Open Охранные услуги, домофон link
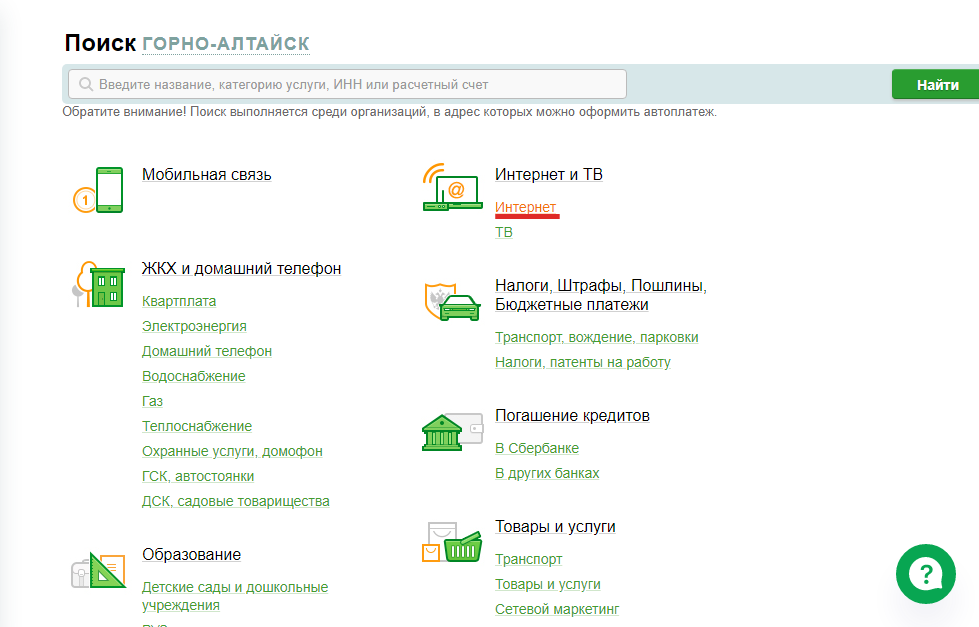979x627 pixels. click(x=232, y=451)
